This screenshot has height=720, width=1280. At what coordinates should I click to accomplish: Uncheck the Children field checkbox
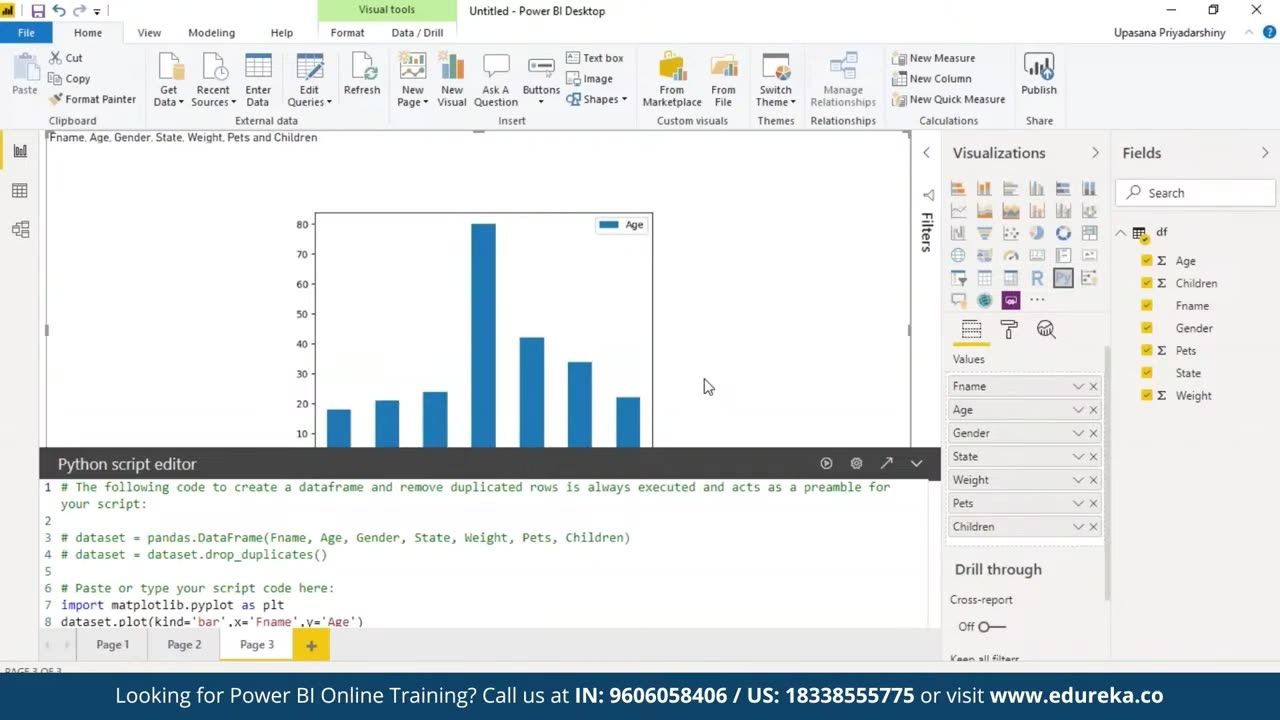[x=1147, y=283]
